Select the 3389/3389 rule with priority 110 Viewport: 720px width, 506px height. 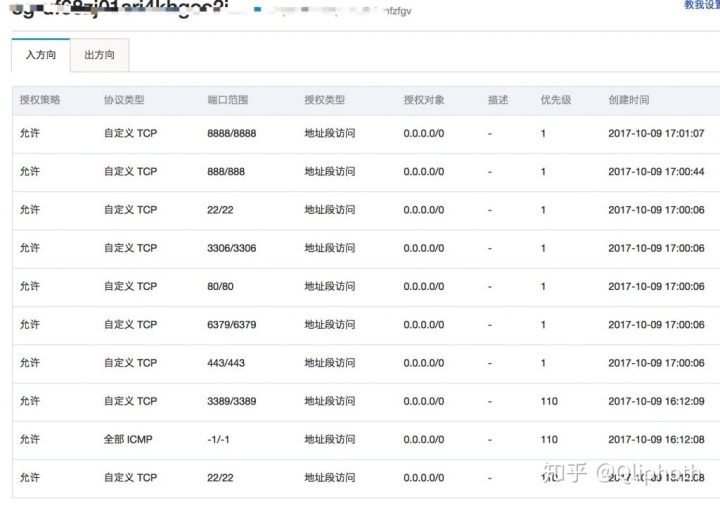pos(366,401)
